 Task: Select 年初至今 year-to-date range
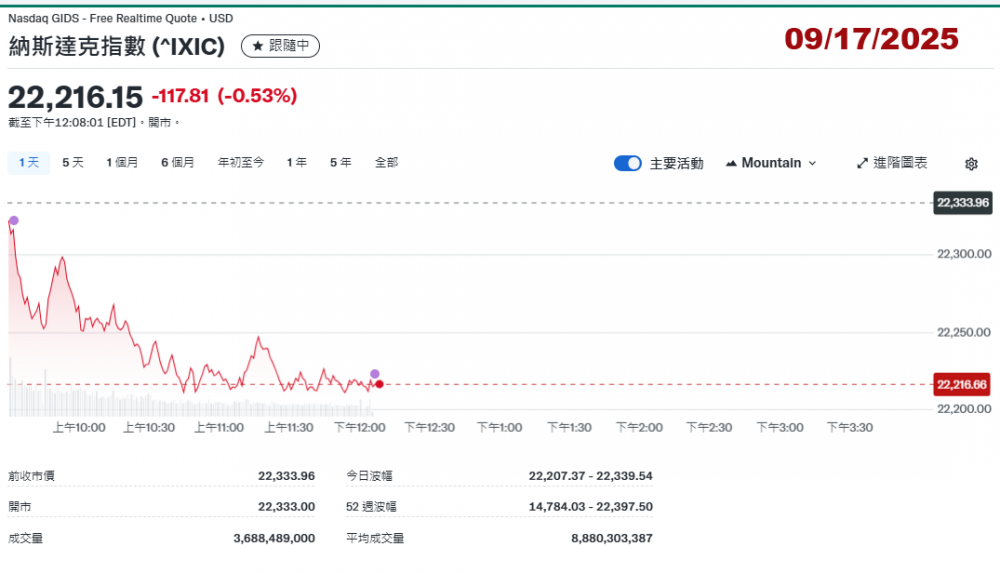point(241,162)
